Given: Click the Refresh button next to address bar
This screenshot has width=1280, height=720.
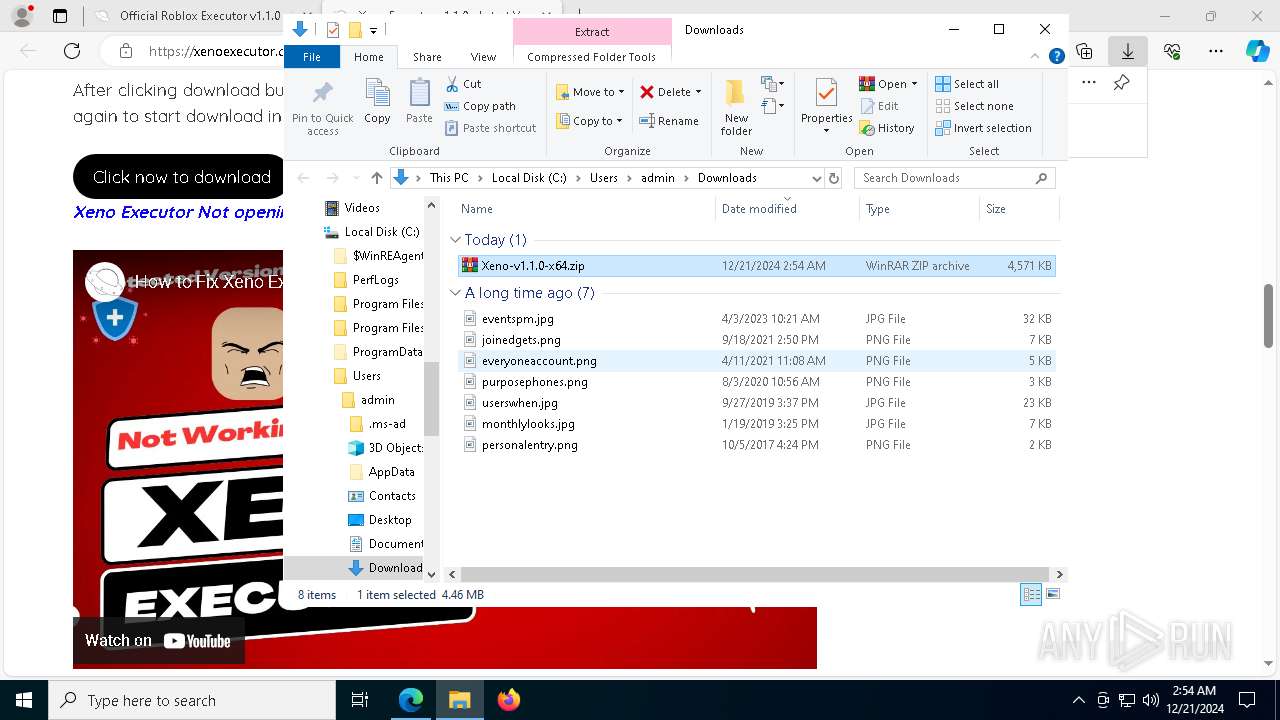Looking at the screenshot, I should coord(834,178).
